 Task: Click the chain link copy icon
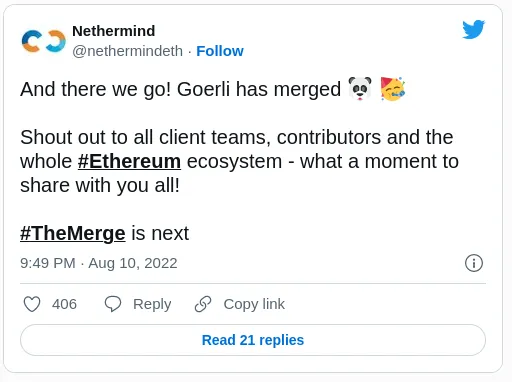[x=203, y=304]
